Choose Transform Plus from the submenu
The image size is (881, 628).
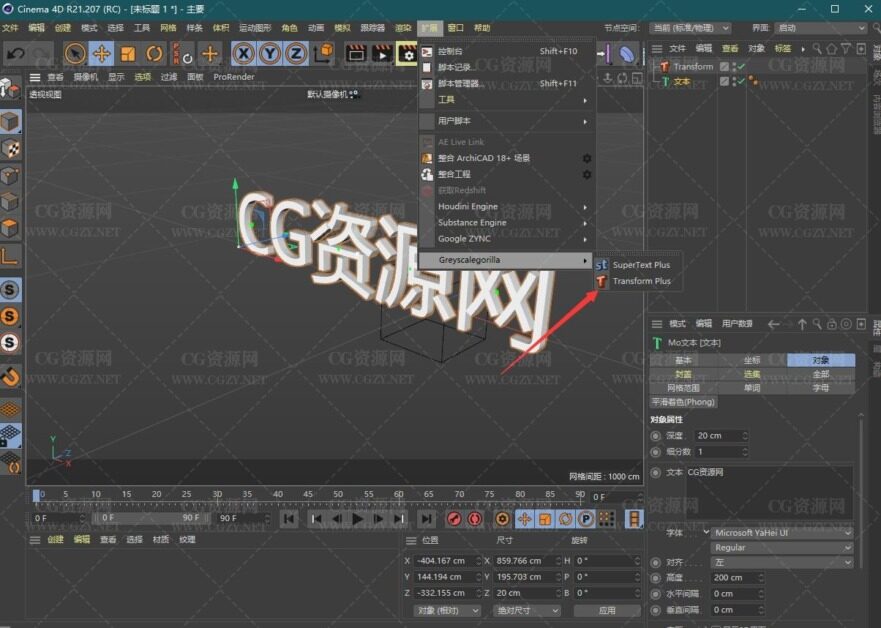click(x=641, y=282)
